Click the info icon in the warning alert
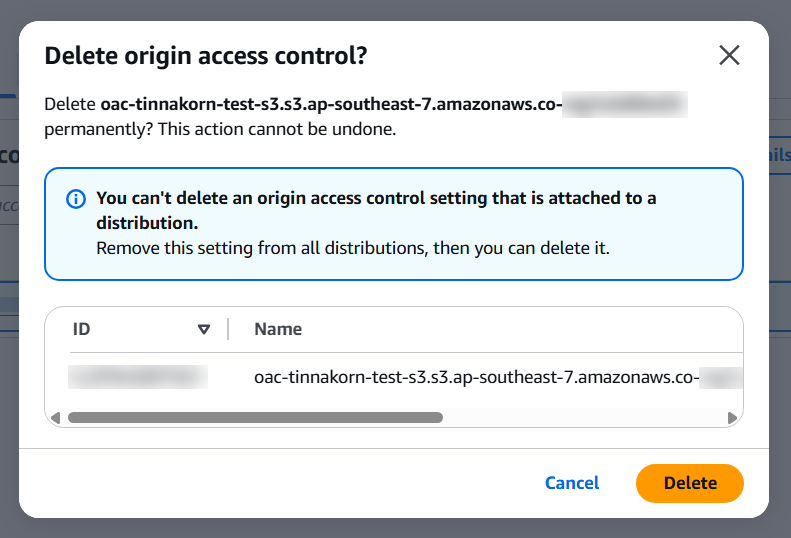This screenshot has width=791, height=538. click(75, 199)
